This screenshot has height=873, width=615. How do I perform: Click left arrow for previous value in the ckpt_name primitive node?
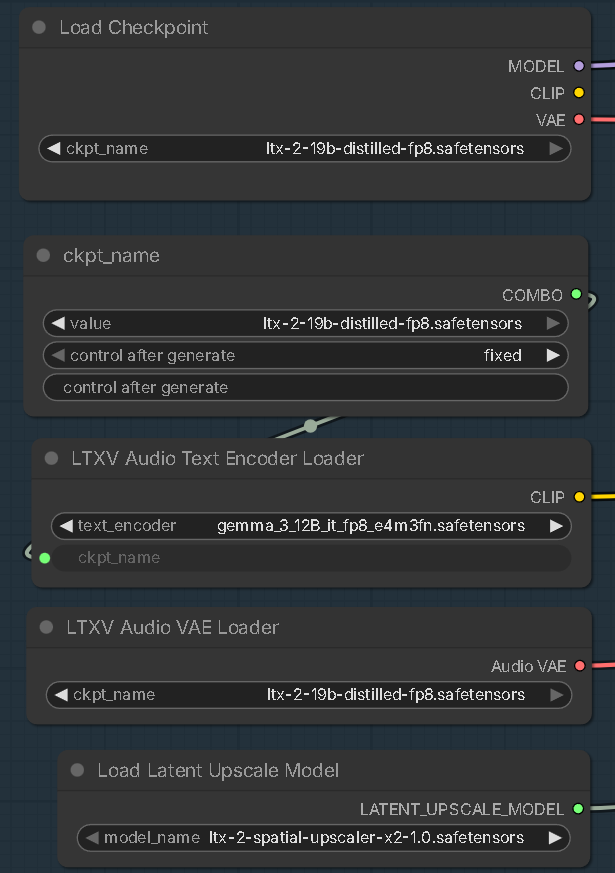(x=57, y=323)
